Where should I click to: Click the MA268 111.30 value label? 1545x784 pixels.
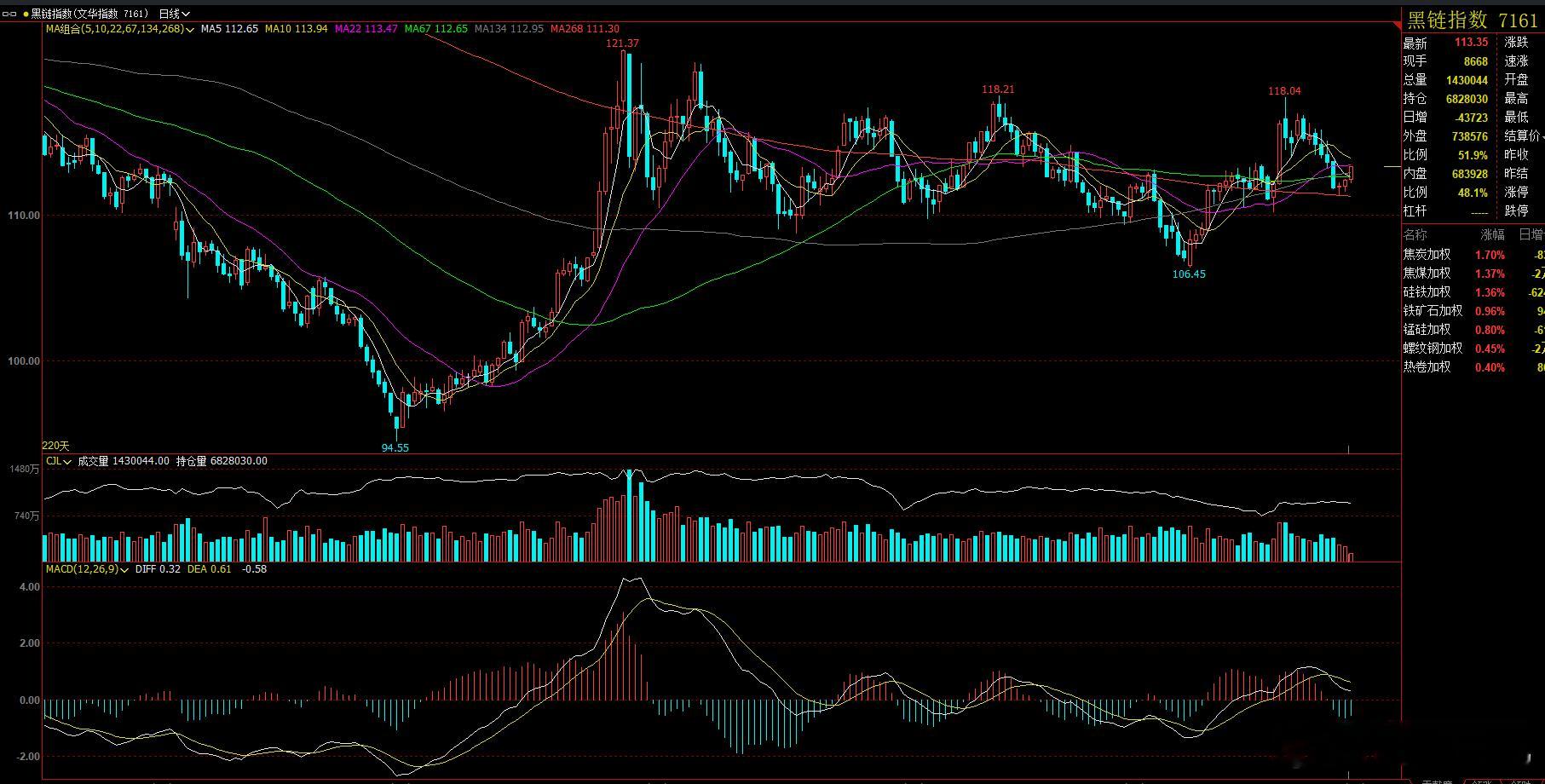585,29
